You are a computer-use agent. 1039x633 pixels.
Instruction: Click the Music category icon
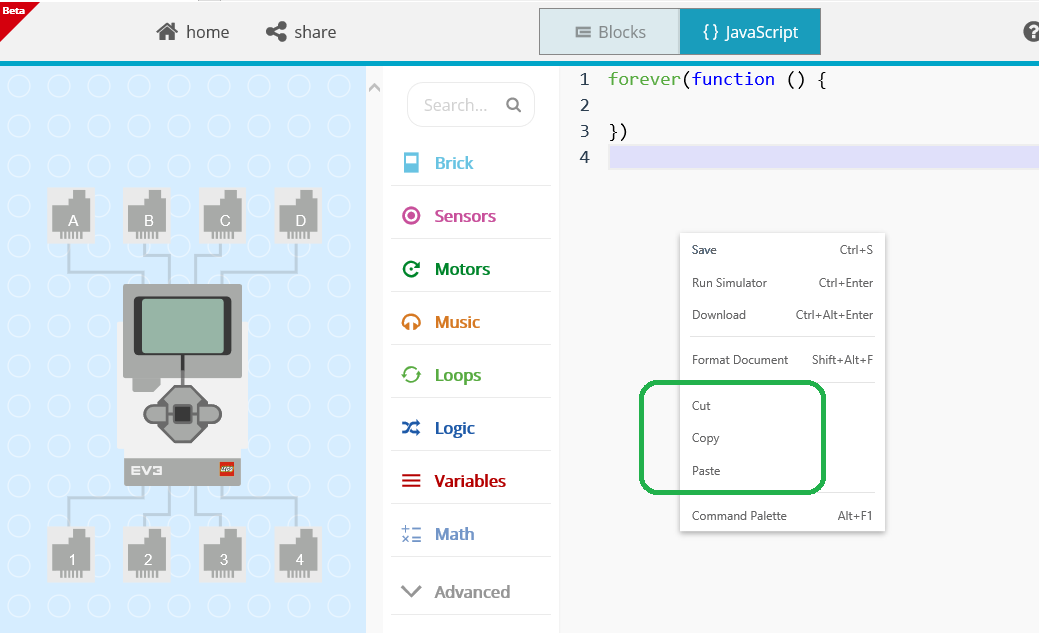(x=410, y=321)
